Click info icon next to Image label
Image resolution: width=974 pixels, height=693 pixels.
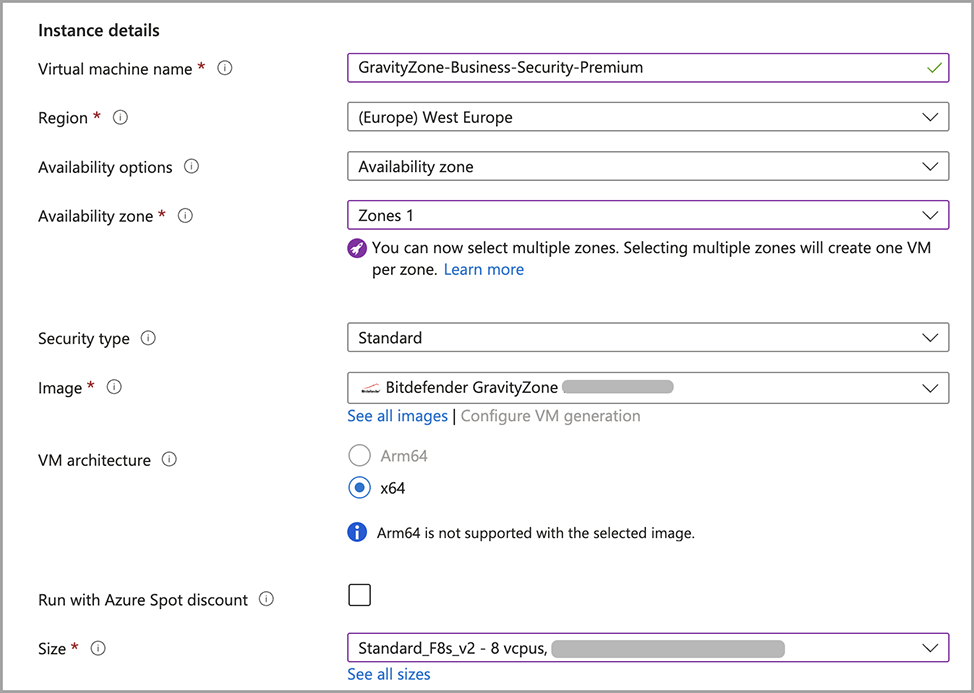[x=114, y=387]
